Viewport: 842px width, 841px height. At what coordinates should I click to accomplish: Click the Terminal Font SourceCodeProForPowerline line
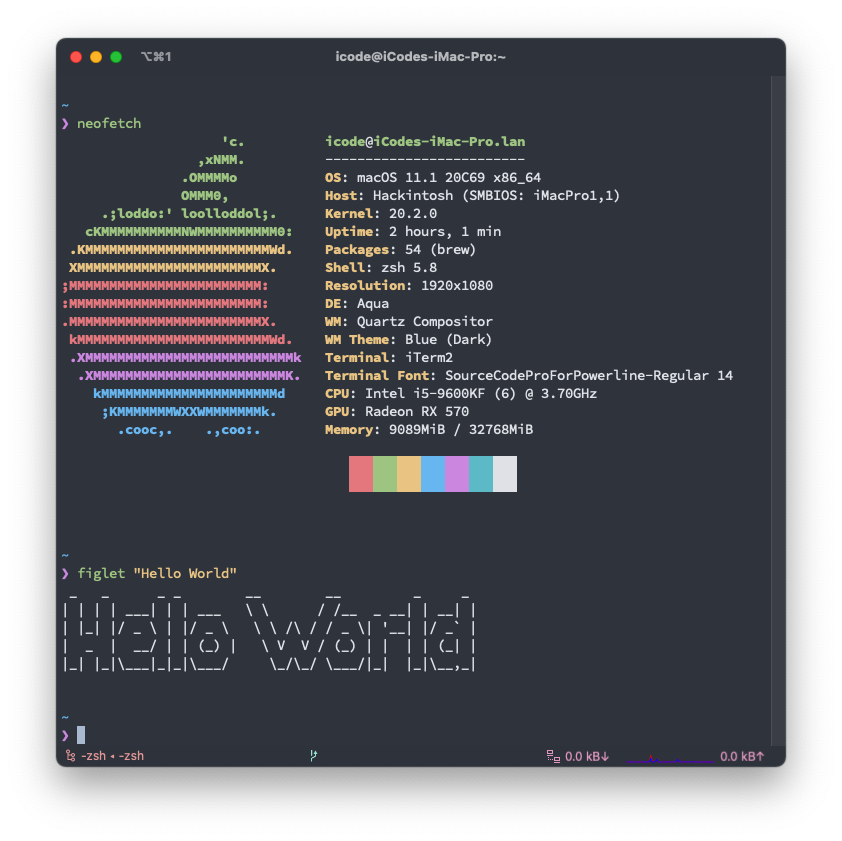click(x=529, y=375)
